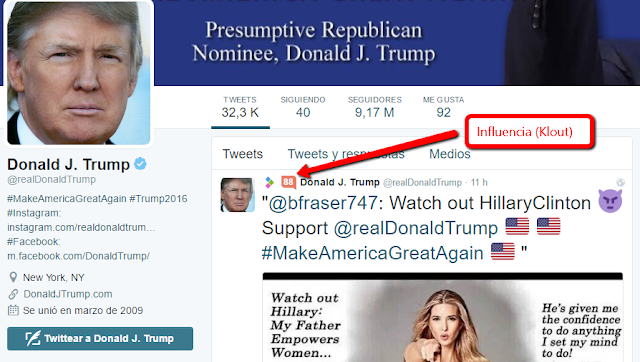Click the colorful extension icon before Klout badge
The image size is (640, 362).
tap(269, 182)
